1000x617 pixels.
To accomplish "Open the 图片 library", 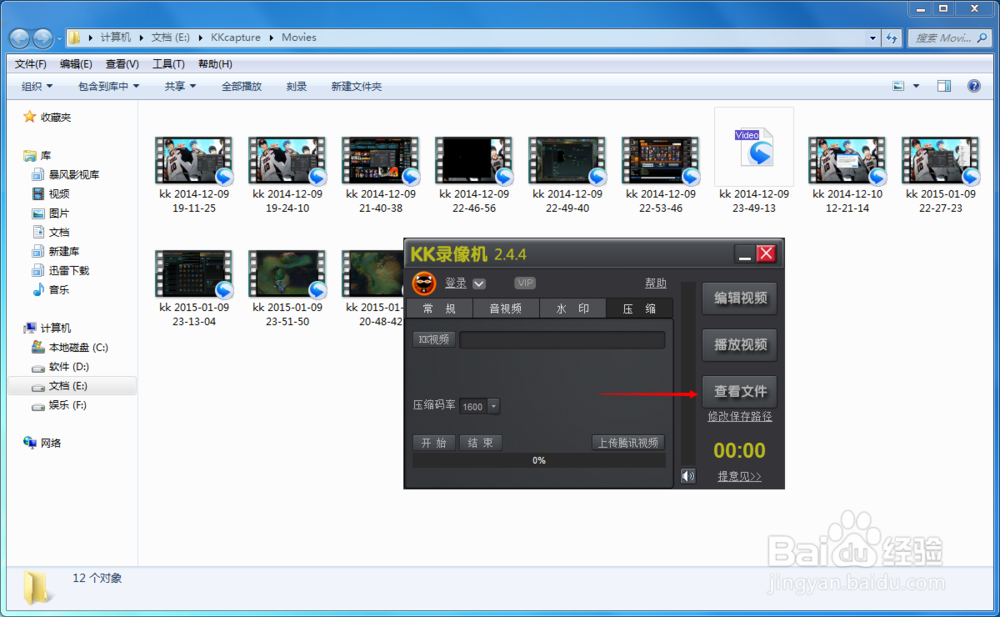I will click(x=50, y=213).
